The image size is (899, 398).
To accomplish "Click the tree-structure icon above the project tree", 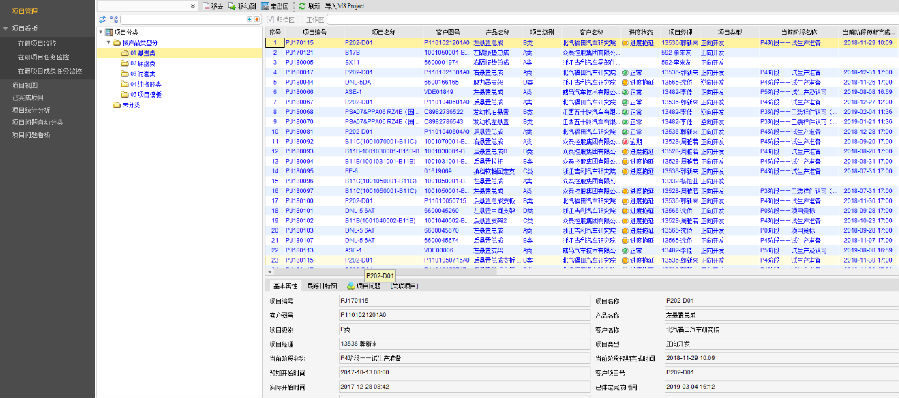I will 114,19.
